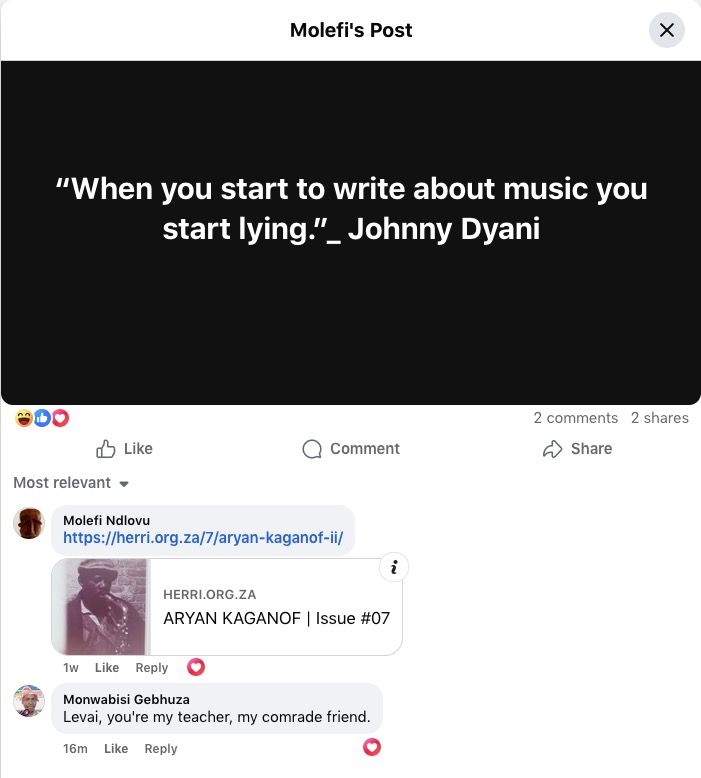
Task: Click the blue thumbs-up reaction icon
Action: click(42, 418)
